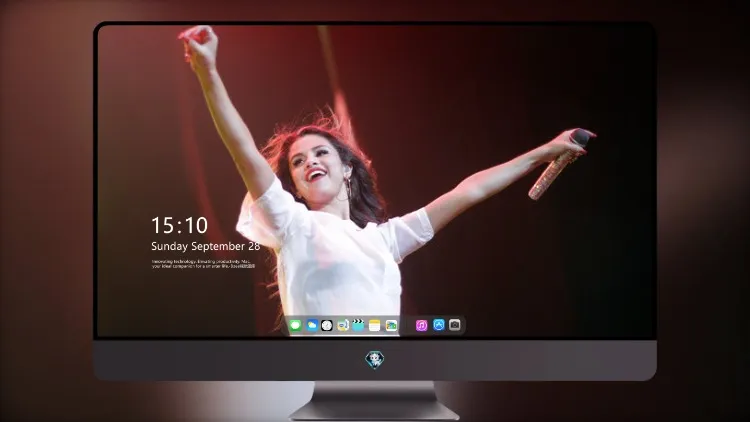Open the Camera app in dock
Viewport: 750px width, 422px height.
click(x=455, y=325)
